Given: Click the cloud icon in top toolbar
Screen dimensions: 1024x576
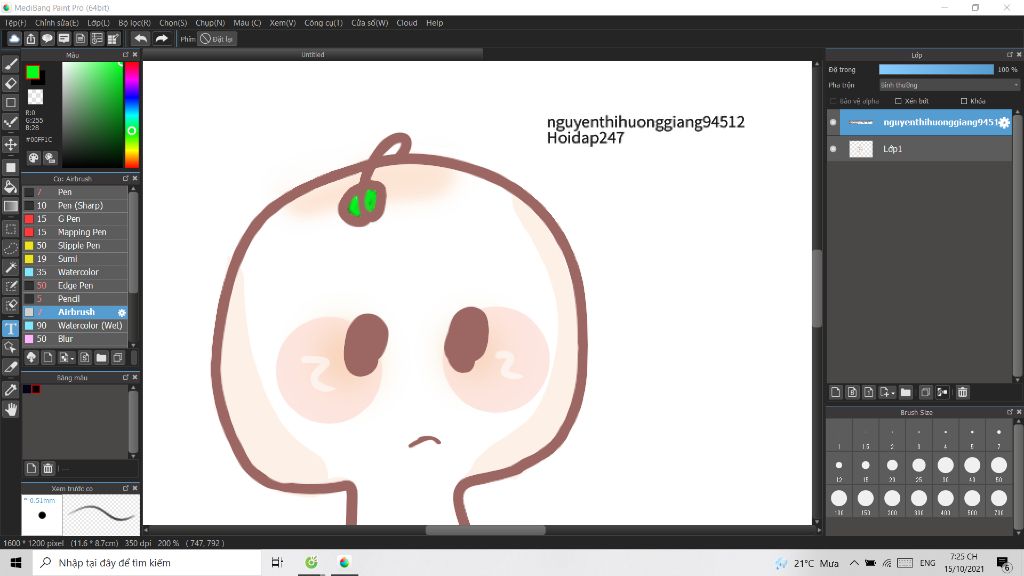Looking at the screenshot, I should pos(14,39).
